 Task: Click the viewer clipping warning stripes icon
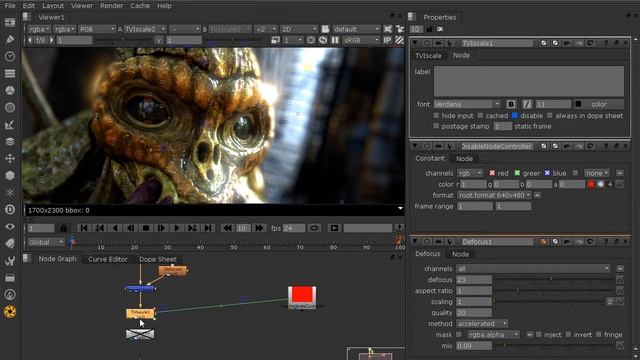coord(399,40)
